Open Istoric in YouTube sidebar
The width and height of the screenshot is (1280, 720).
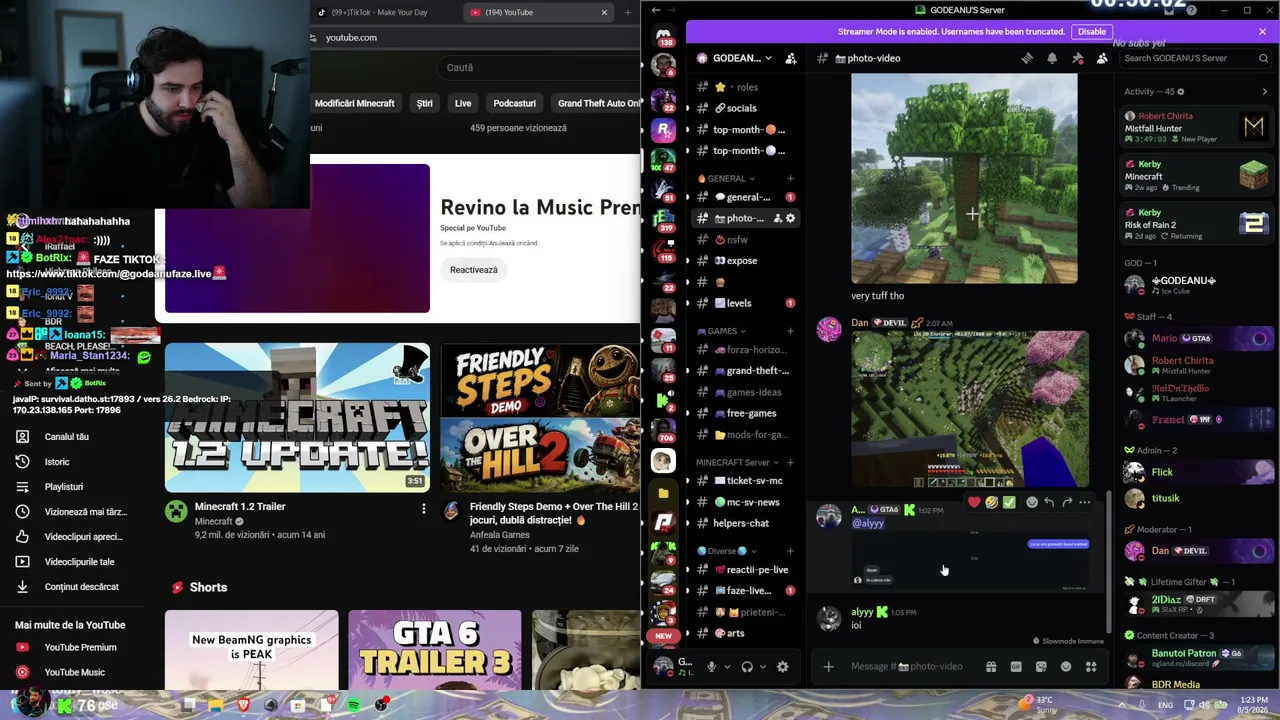(x=57, y=462)
